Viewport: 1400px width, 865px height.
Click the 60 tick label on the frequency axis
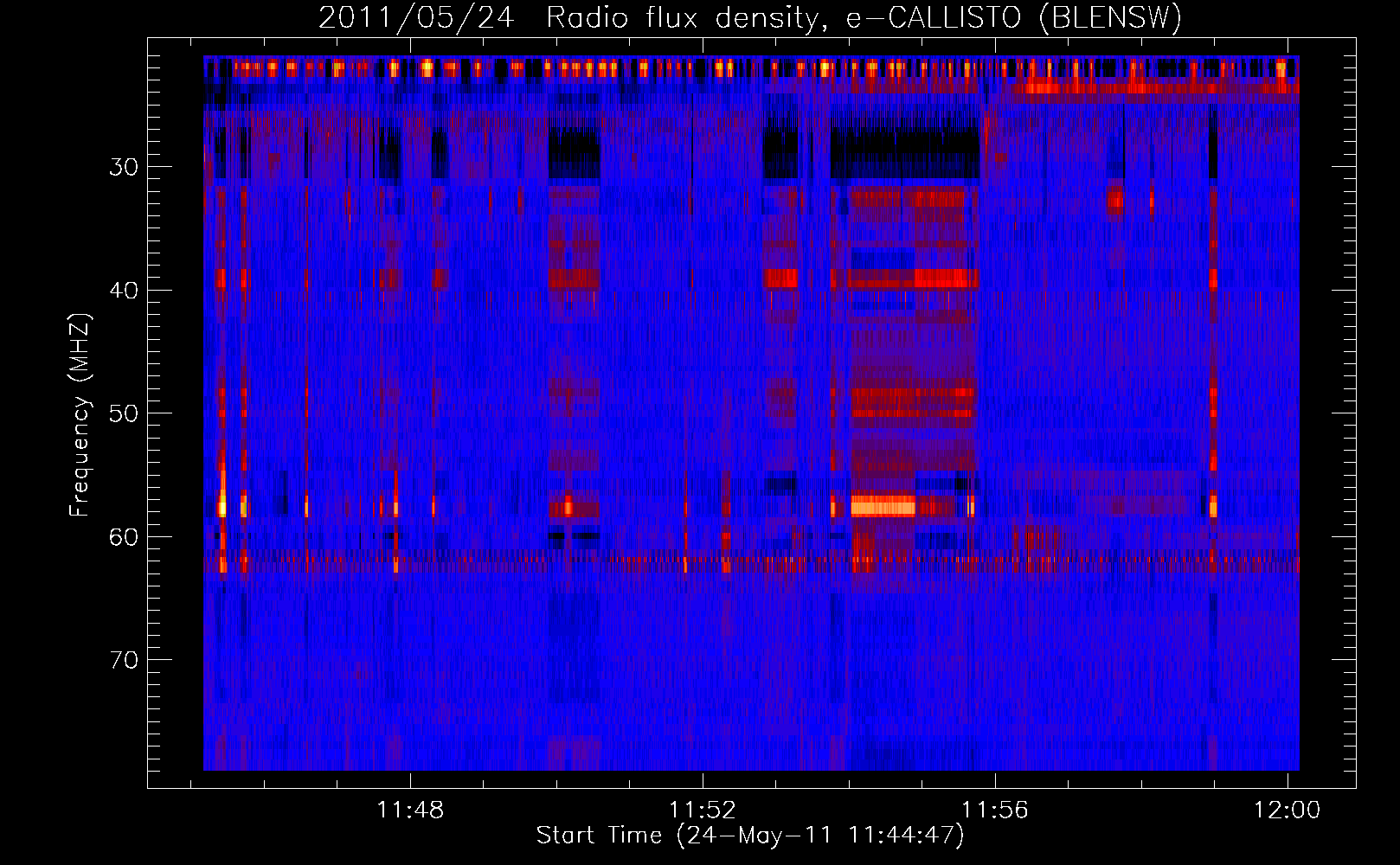[124, 536]
